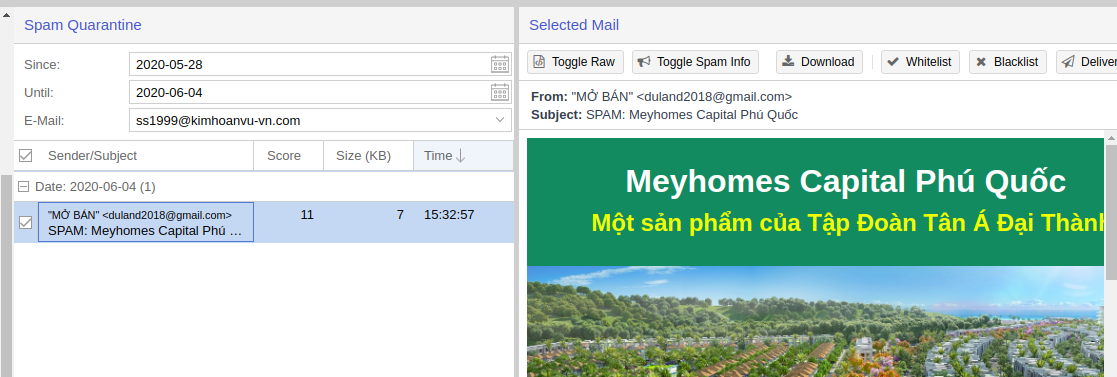Select the SPAM: Meyhomes Capital mail row

(x=264, y=222)
